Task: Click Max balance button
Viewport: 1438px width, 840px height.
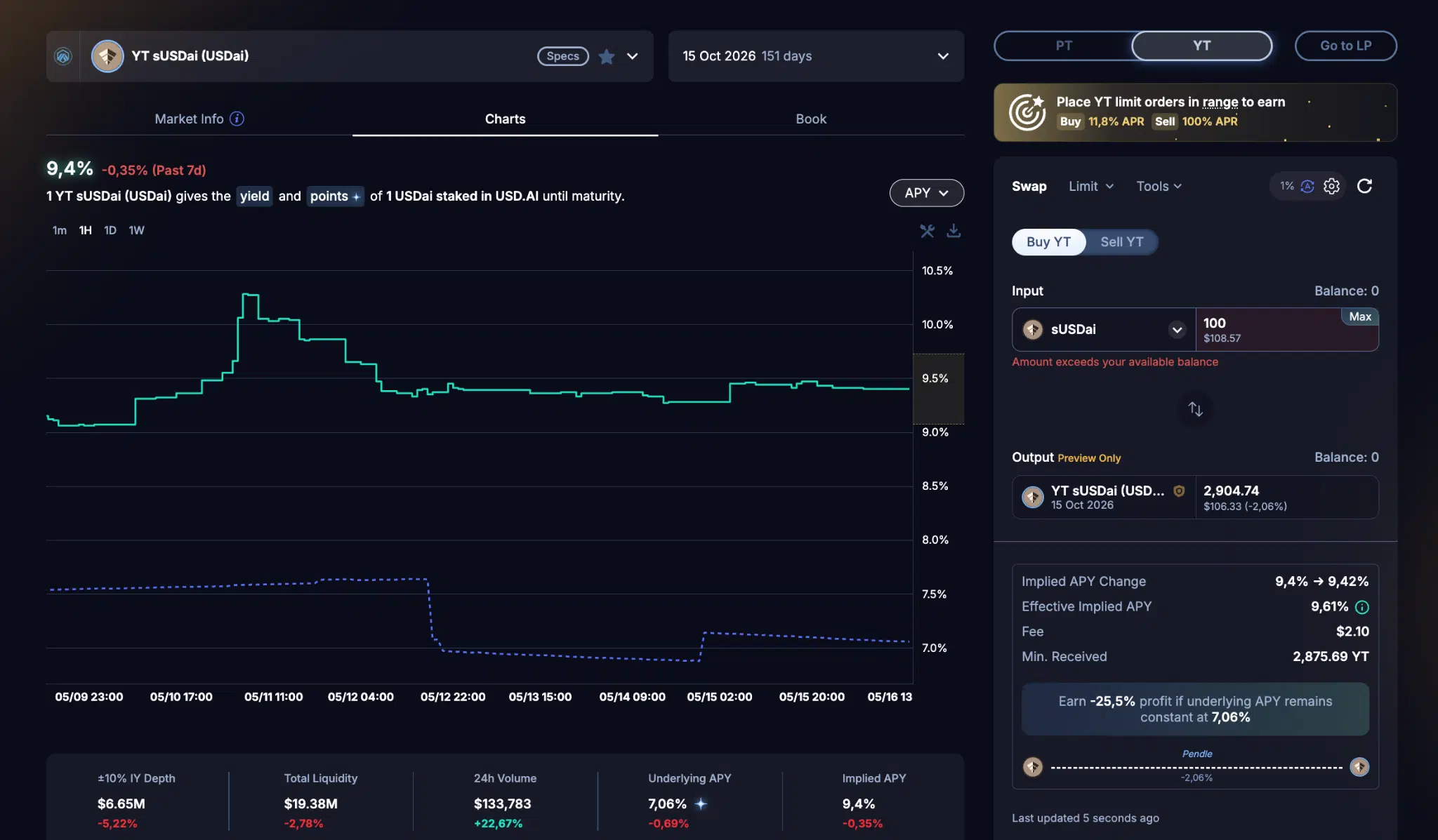Action: (x=1360, y=316)
